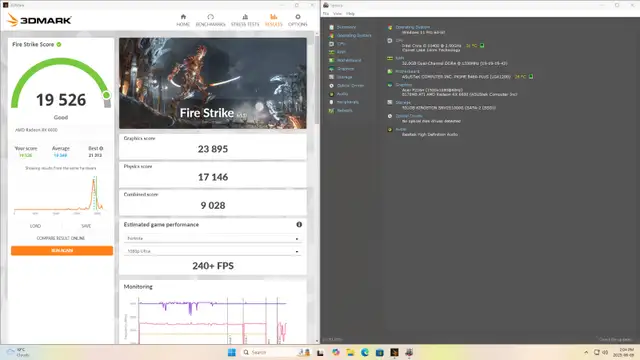The height and width of the screenshot is (360, 640).
Task: Click the motherboard temperature indicator icon
Action: 531,76
